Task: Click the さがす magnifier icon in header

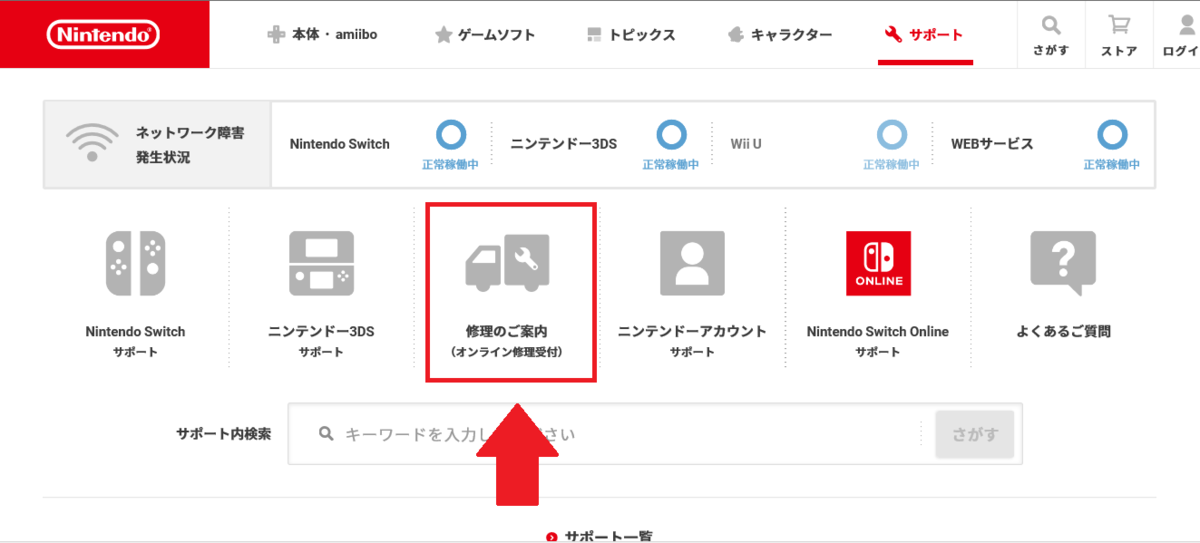Action: 1051,24
